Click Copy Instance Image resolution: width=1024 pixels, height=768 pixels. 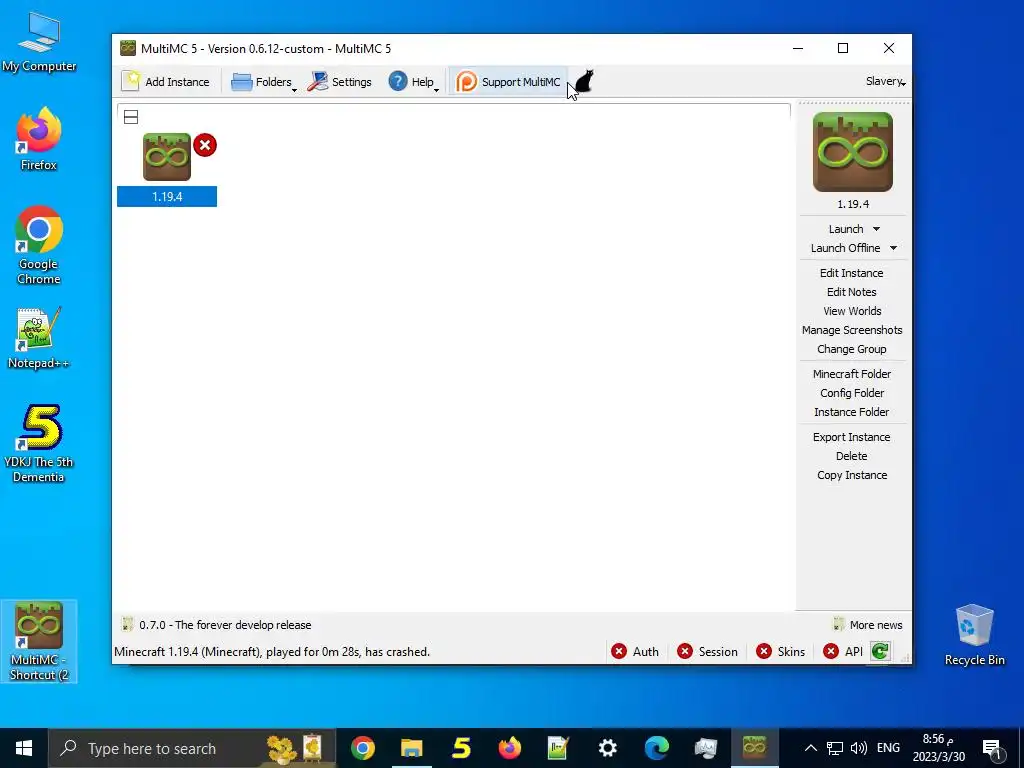(x=852, y=475)
